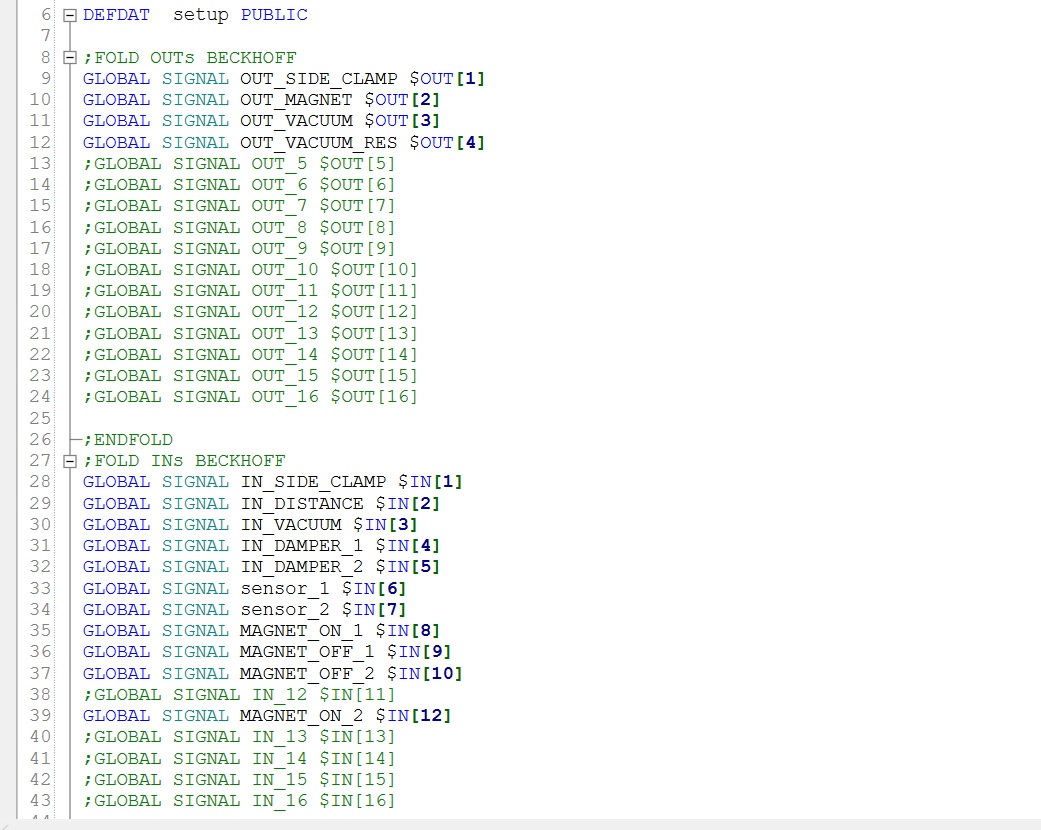Click the $IN[10] index on MAGNET_OFF_2 line
This screenshot has height=830, width=1041.
pos(425,673)
